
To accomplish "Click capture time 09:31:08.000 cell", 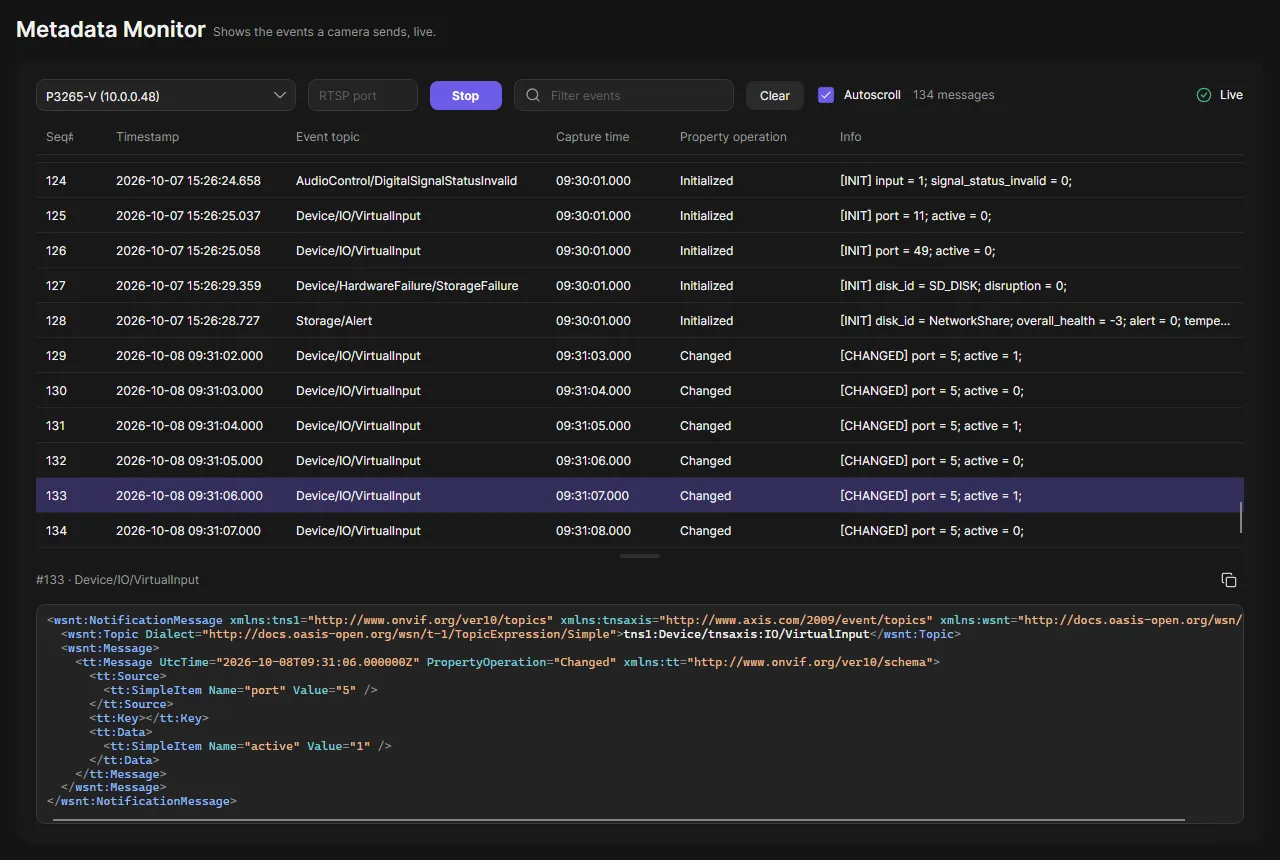I will [594, 531].
